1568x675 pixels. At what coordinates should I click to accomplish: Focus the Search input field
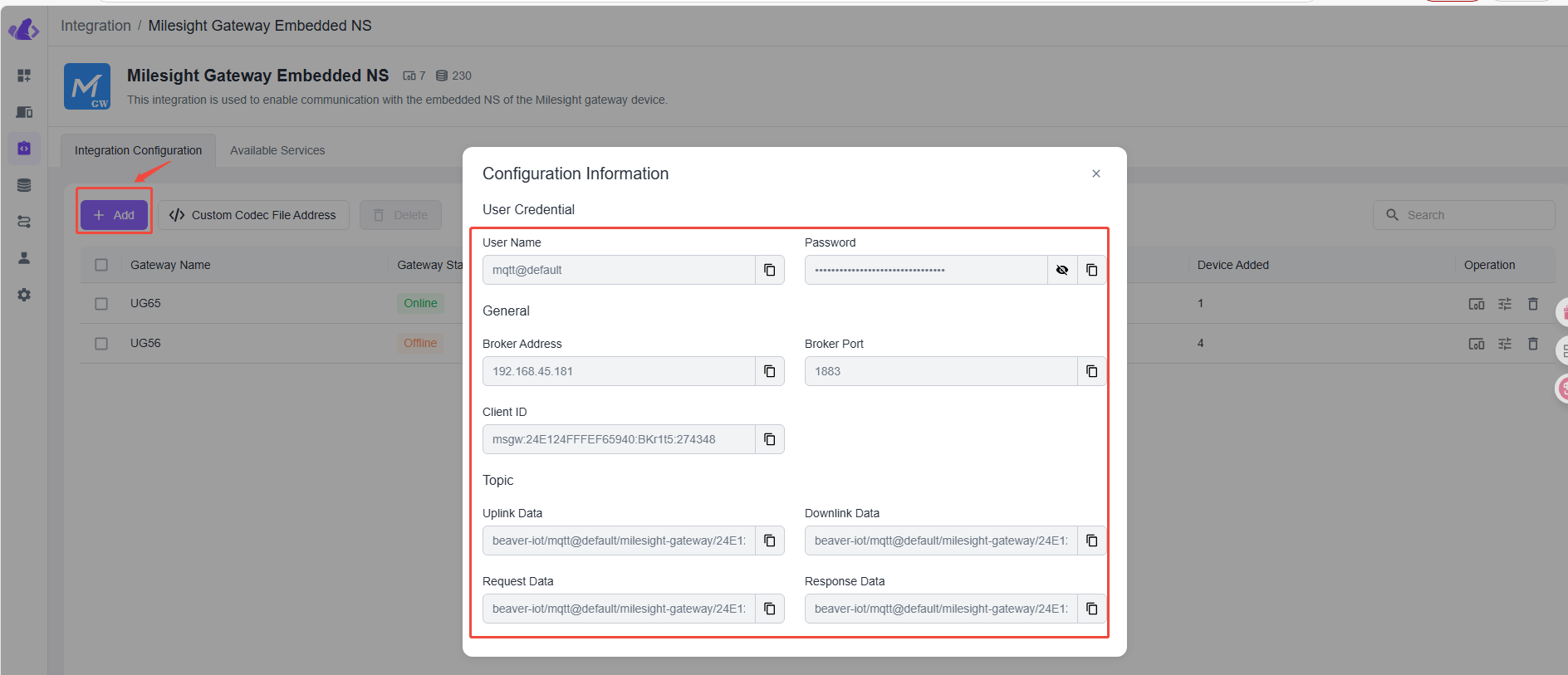pyautogui.click(x=1463, y=215)
